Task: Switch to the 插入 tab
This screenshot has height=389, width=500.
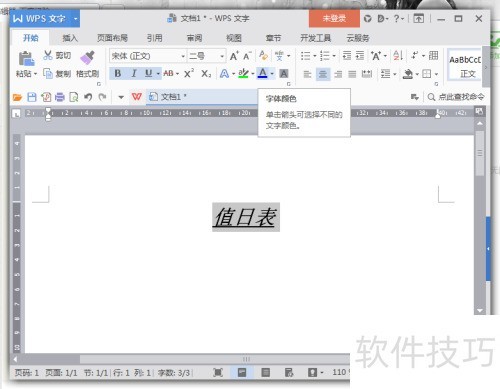Action: [70, 38]
